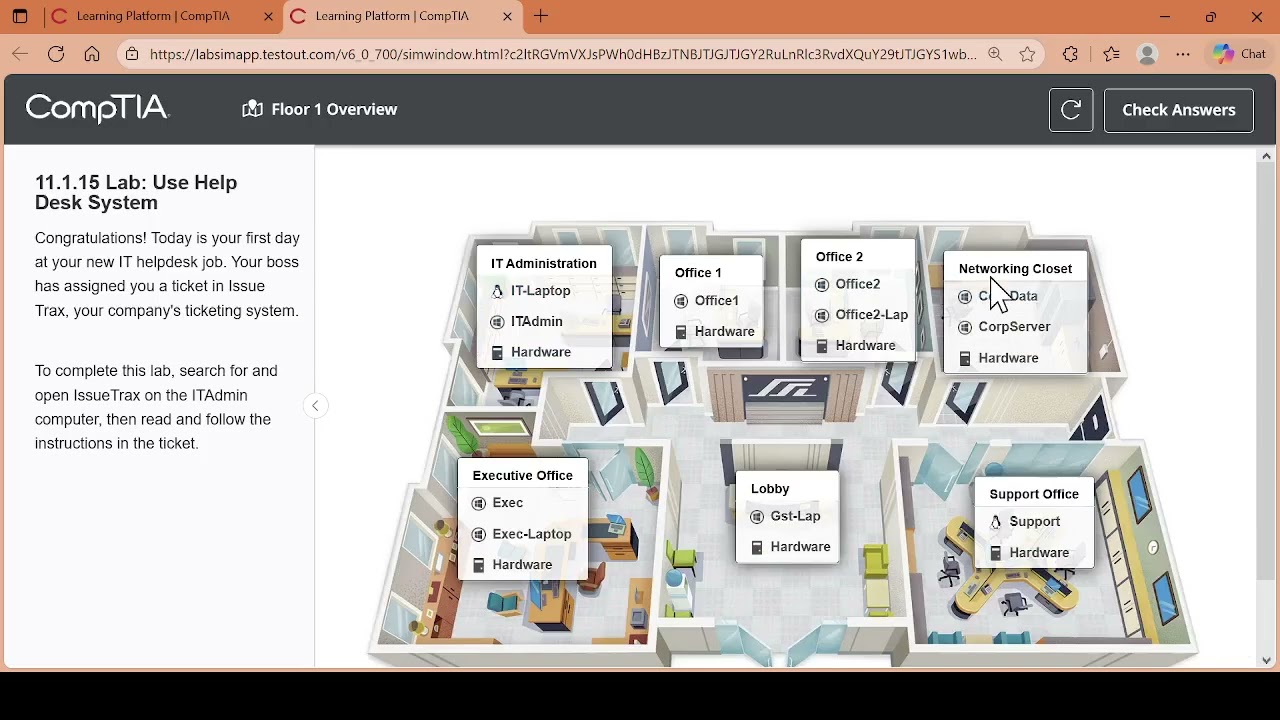Viewport: 1280px width, 720px height.
Task: Click the hardware icon in IT Administration
Action: pos(497,353)
